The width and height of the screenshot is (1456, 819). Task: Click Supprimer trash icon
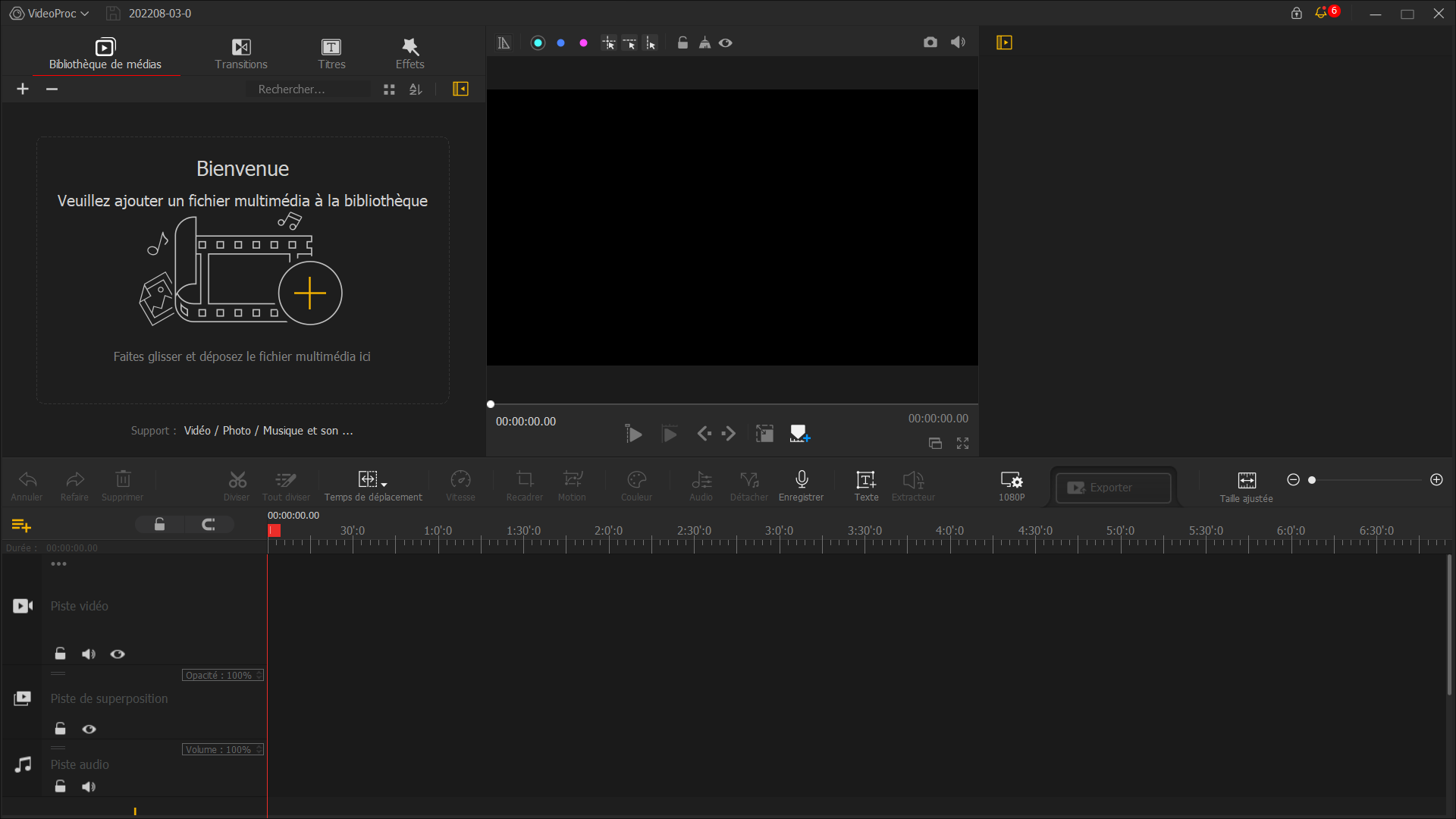(x=123, y=486)
